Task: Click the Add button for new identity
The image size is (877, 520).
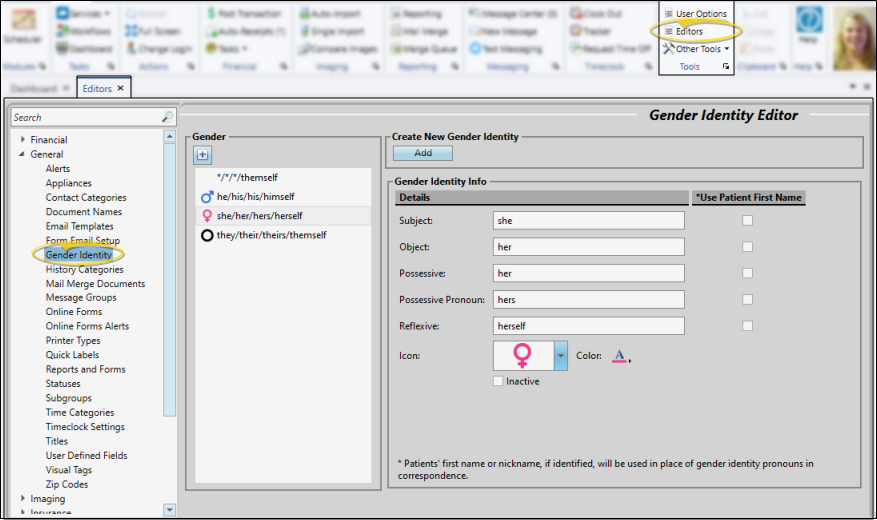Action: 423,153
